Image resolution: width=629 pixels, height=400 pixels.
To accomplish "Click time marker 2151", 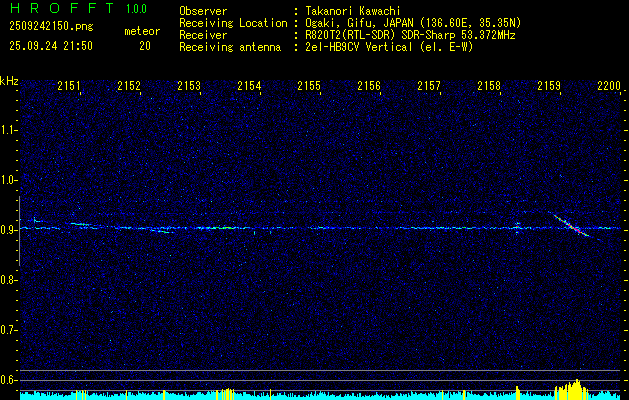I will (x=69, y=85).
